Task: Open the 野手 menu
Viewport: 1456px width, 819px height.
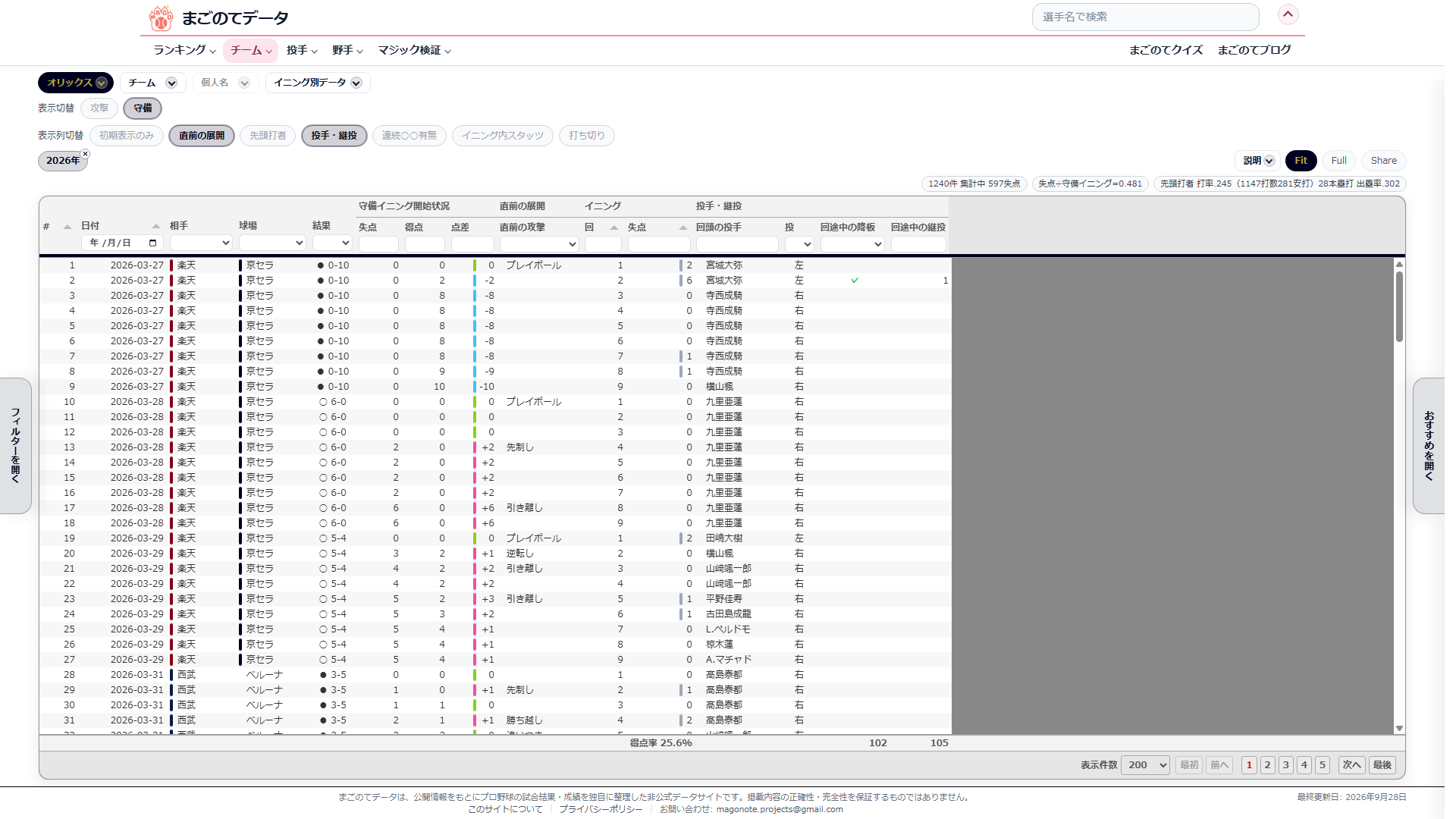Action: point(347,50)
